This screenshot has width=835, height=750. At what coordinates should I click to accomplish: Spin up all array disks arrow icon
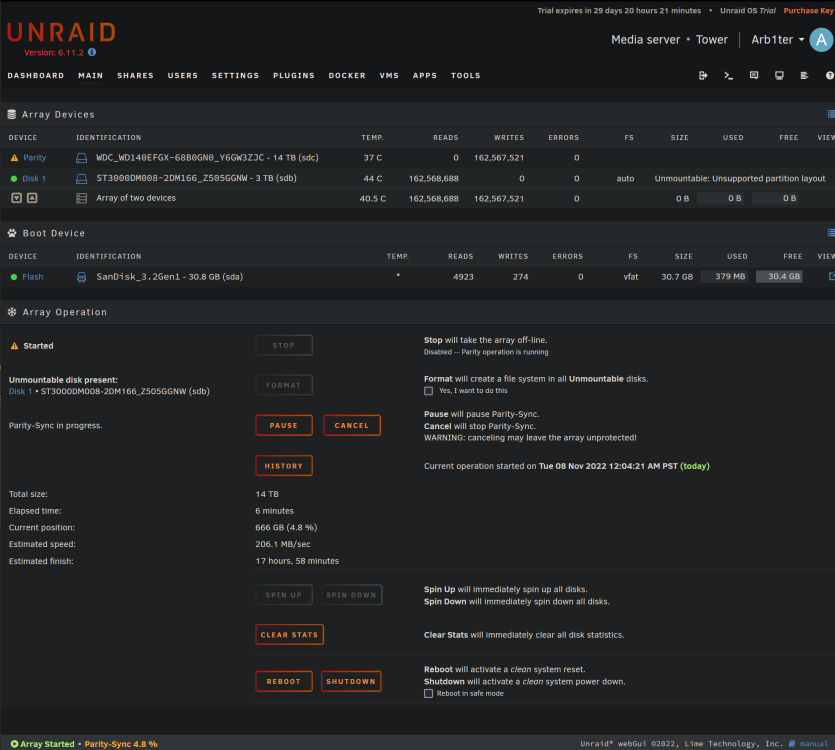[32, 198]
